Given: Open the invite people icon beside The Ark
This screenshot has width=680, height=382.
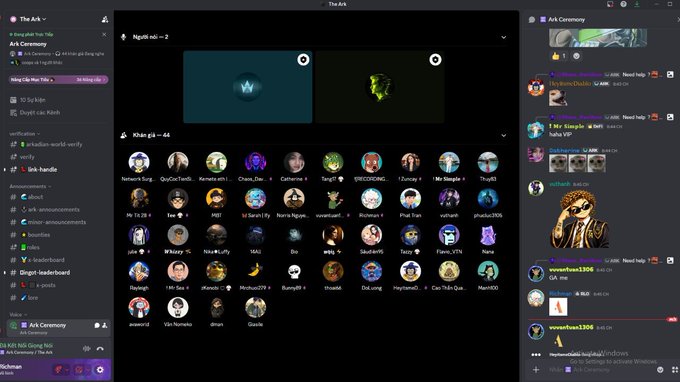Looking at the screenshot, I should pos(105,19).
